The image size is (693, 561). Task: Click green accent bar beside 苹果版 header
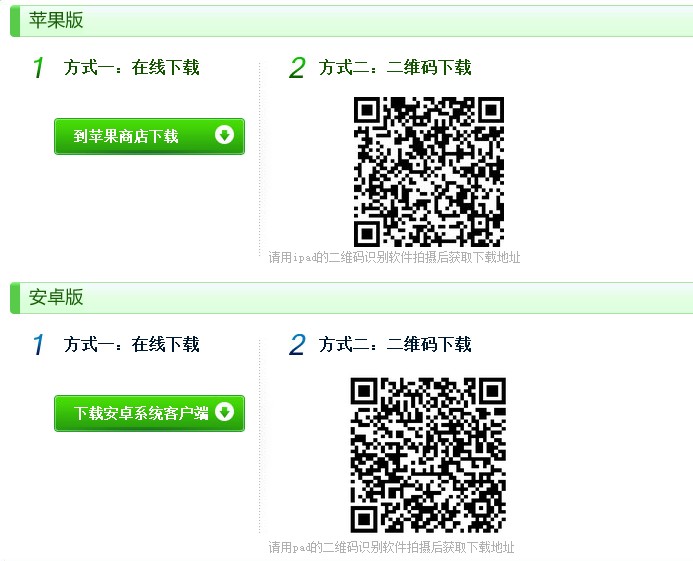[15, 21]
